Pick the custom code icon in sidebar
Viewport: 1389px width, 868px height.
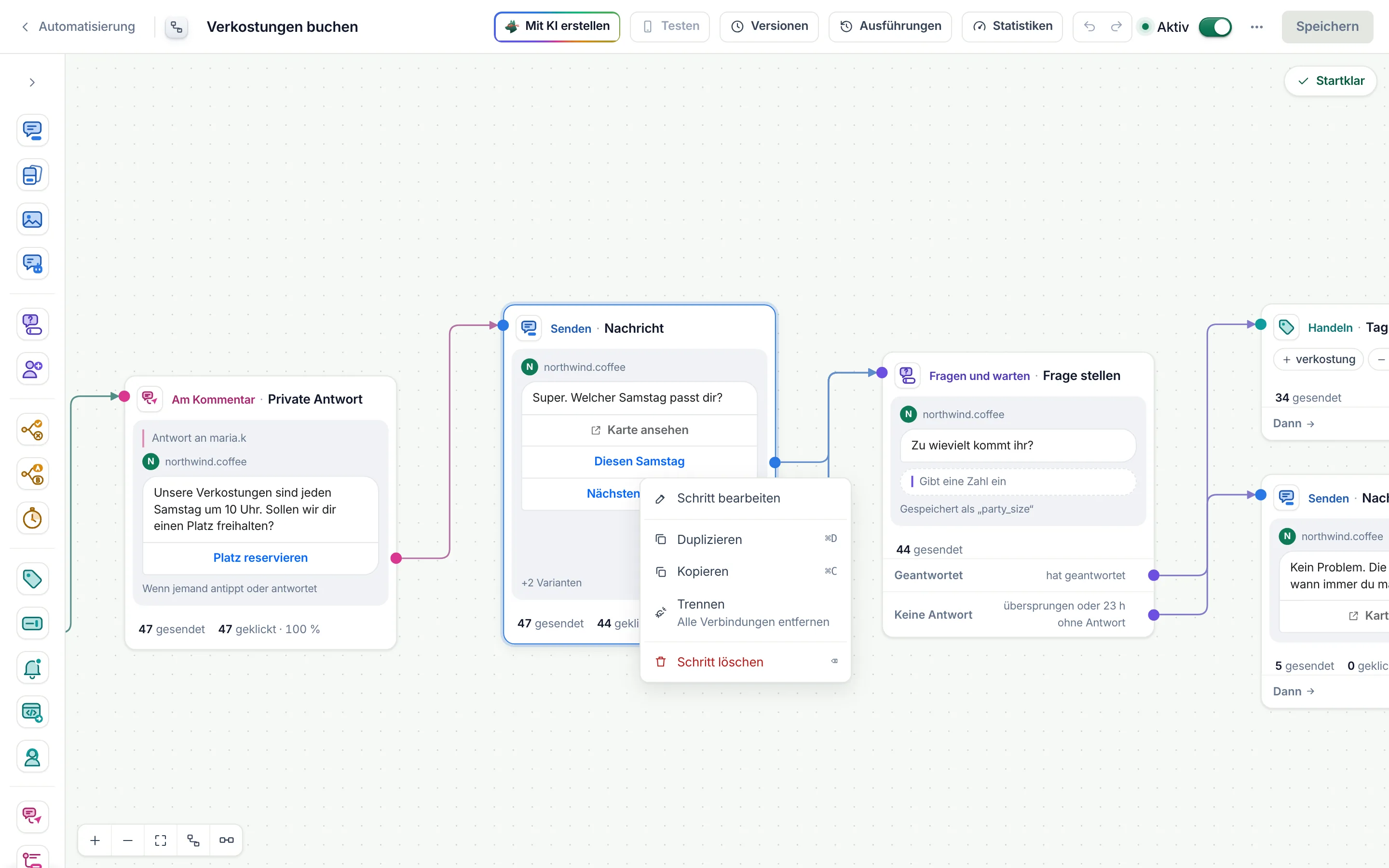[32, 712]
